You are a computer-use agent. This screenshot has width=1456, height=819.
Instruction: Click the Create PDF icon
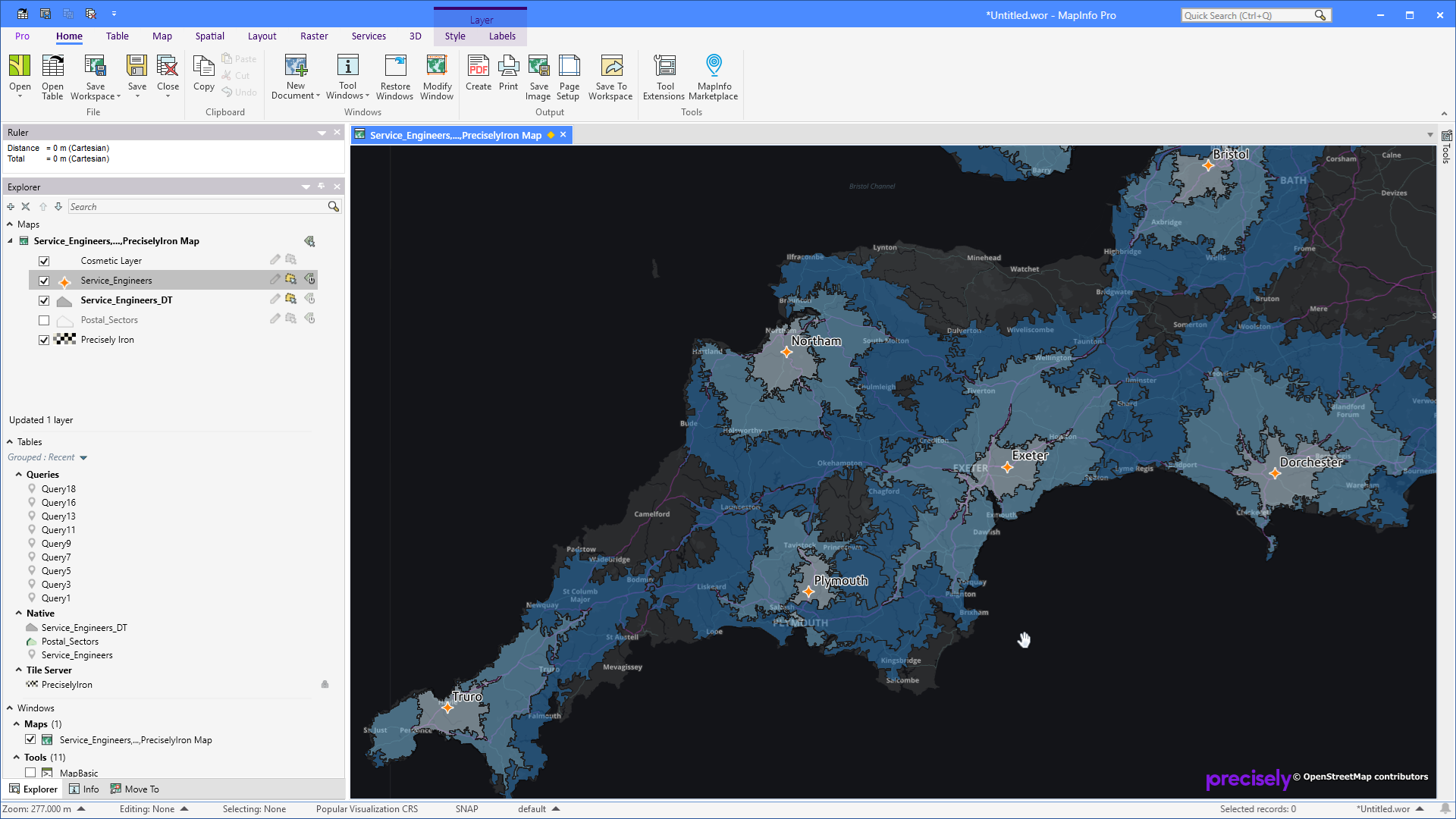click(479, 66)
